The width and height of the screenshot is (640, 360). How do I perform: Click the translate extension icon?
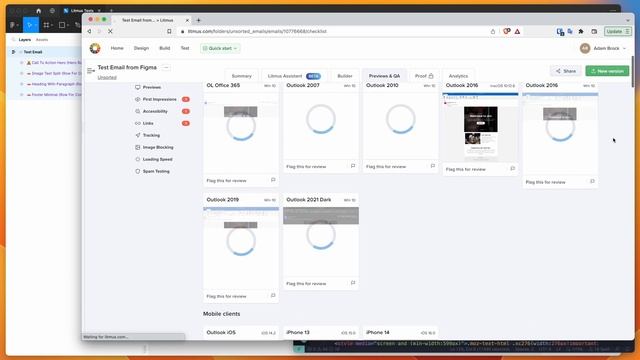click(570, 31)
